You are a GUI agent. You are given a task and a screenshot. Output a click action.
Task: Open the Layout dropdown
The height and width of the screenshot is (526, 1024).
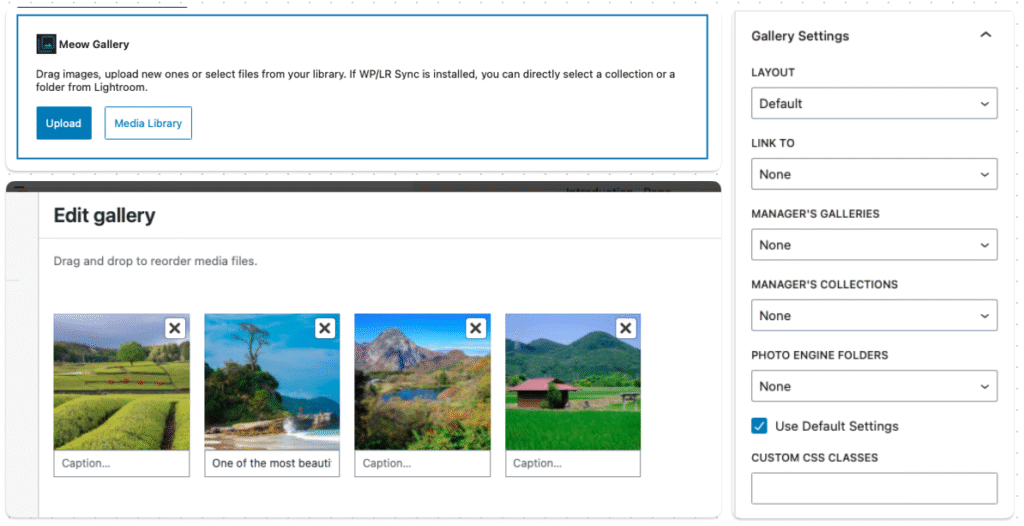pyautogui.click(x=874, y=104)
